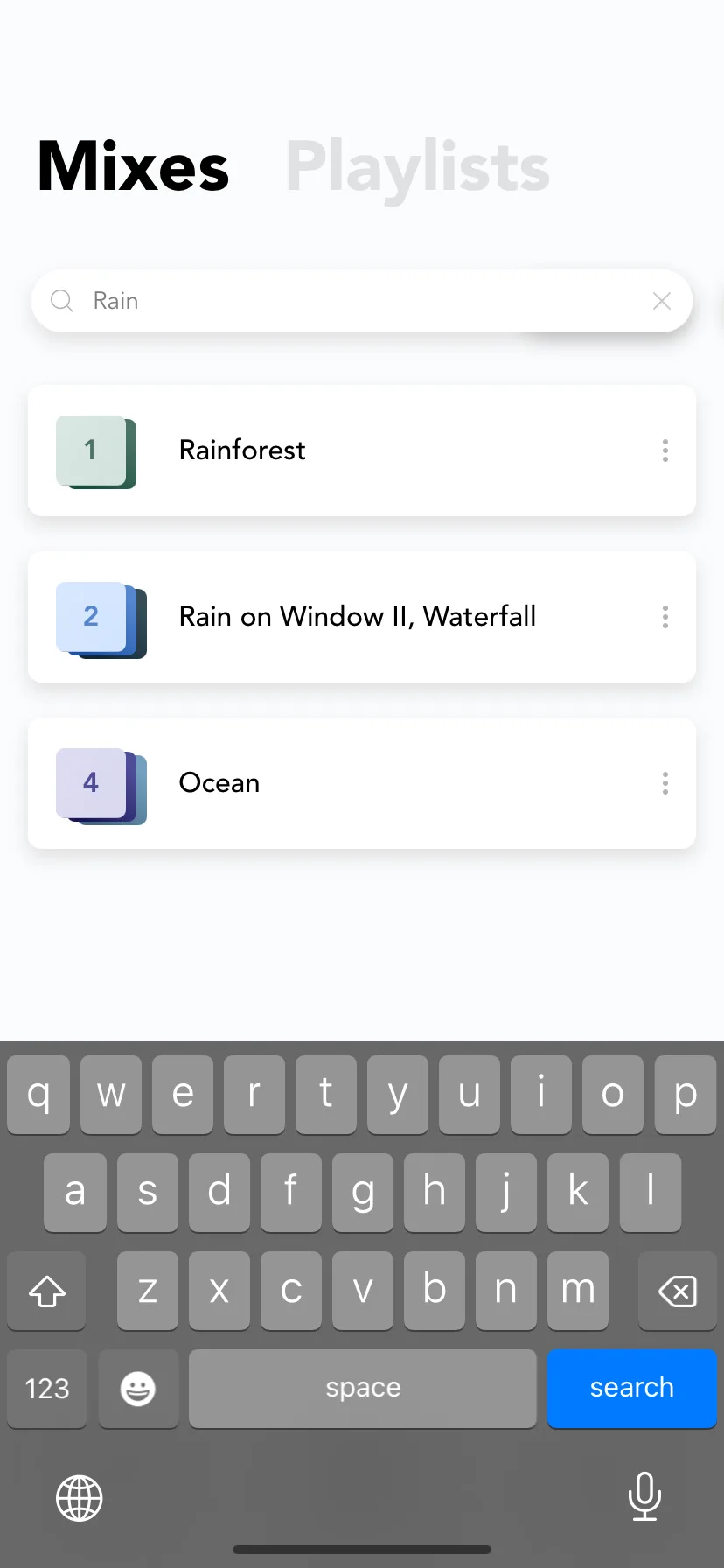The image size is (724, 1568).
Task: Select the Mixes tab
Action: click(x=134, y=166)
